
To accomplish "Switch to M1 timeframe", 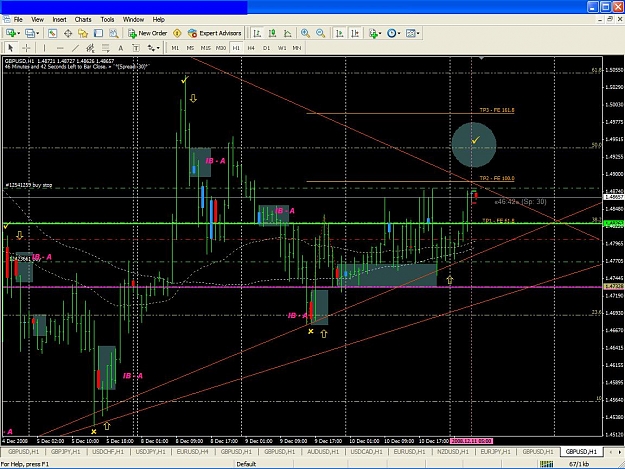I will [175, 48].
